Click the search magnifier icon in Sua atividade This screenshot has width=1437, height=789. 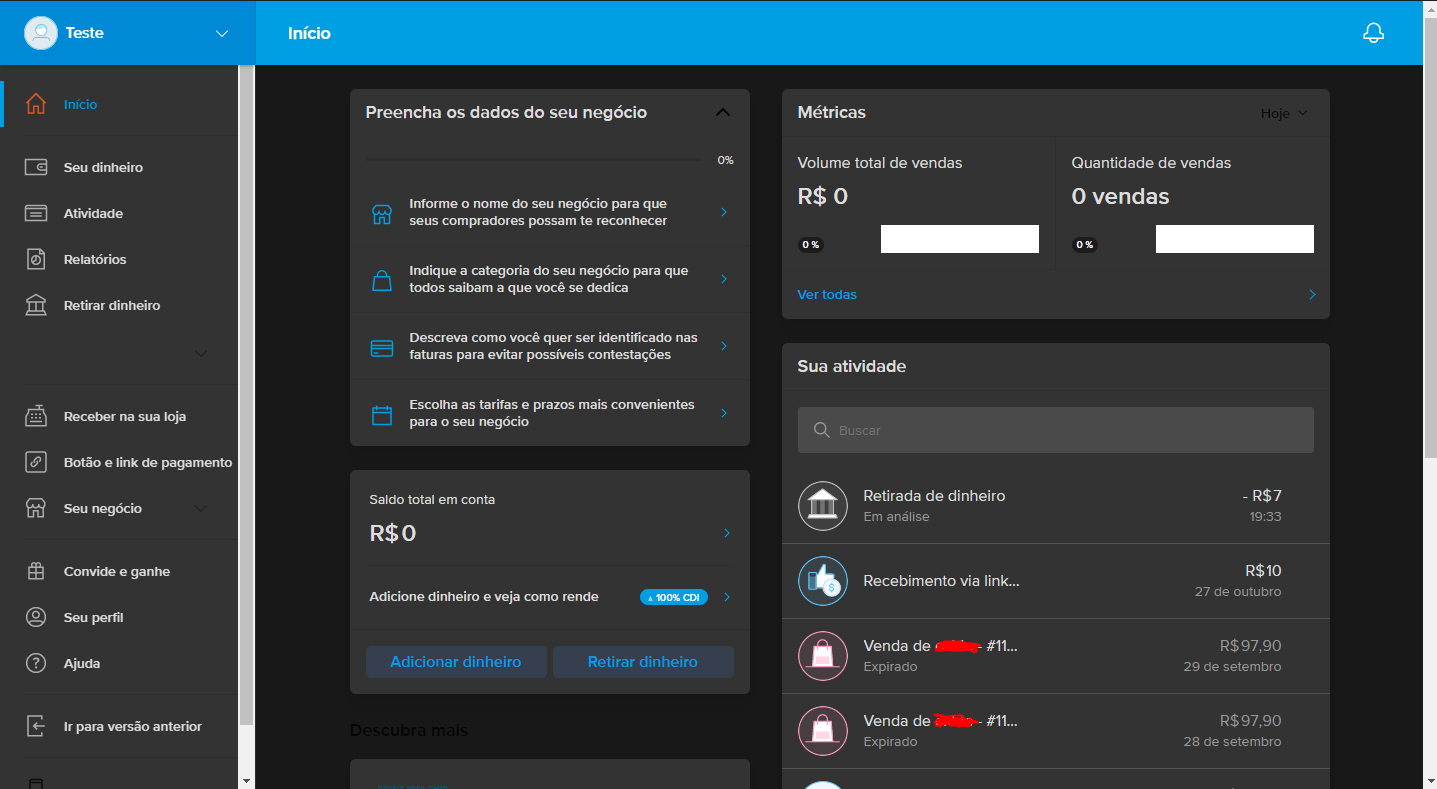click(822, 430)
